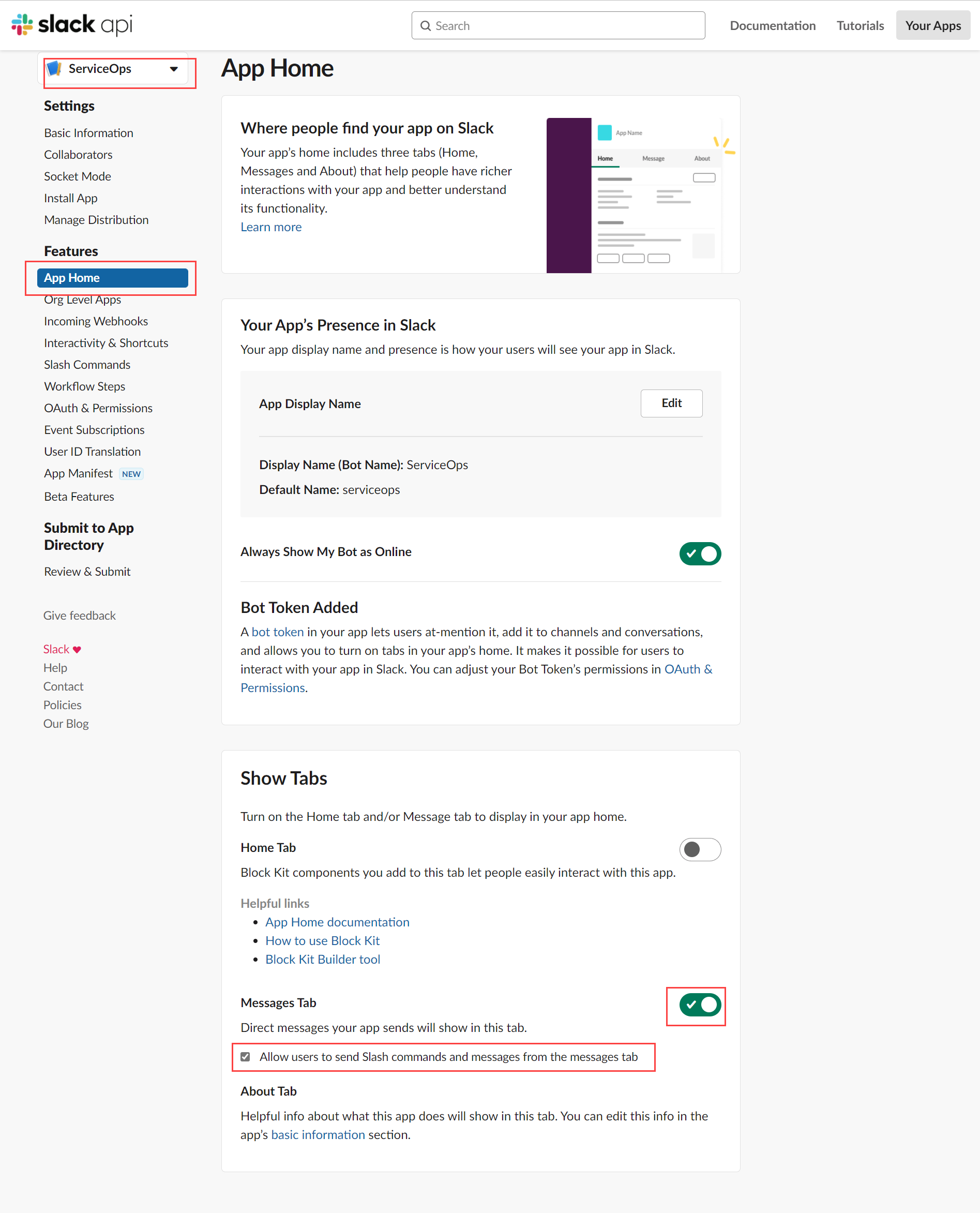Open Block Kit Builder tool link
Image resolution: width=980 pixels, height=1213 pixels.
(322, 959)
